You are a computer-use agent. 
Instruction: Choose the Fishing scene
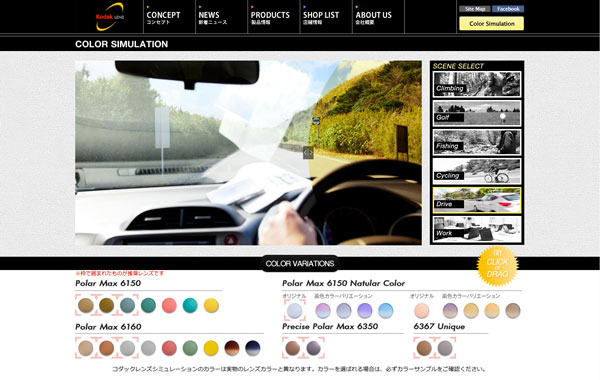tap(477, 142)
